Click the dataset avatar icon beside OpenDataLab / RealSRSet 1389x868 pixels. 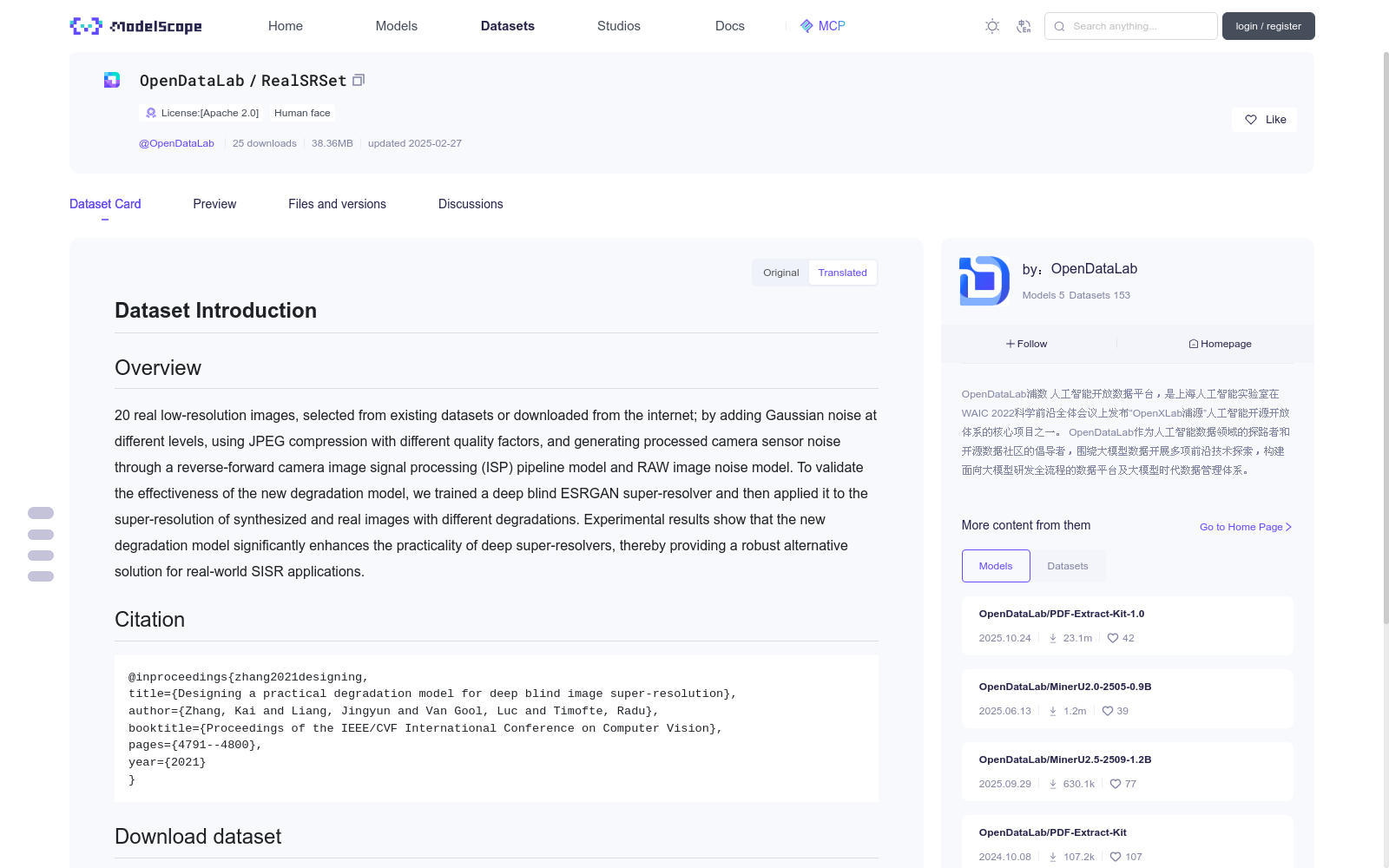click(112, 80)
